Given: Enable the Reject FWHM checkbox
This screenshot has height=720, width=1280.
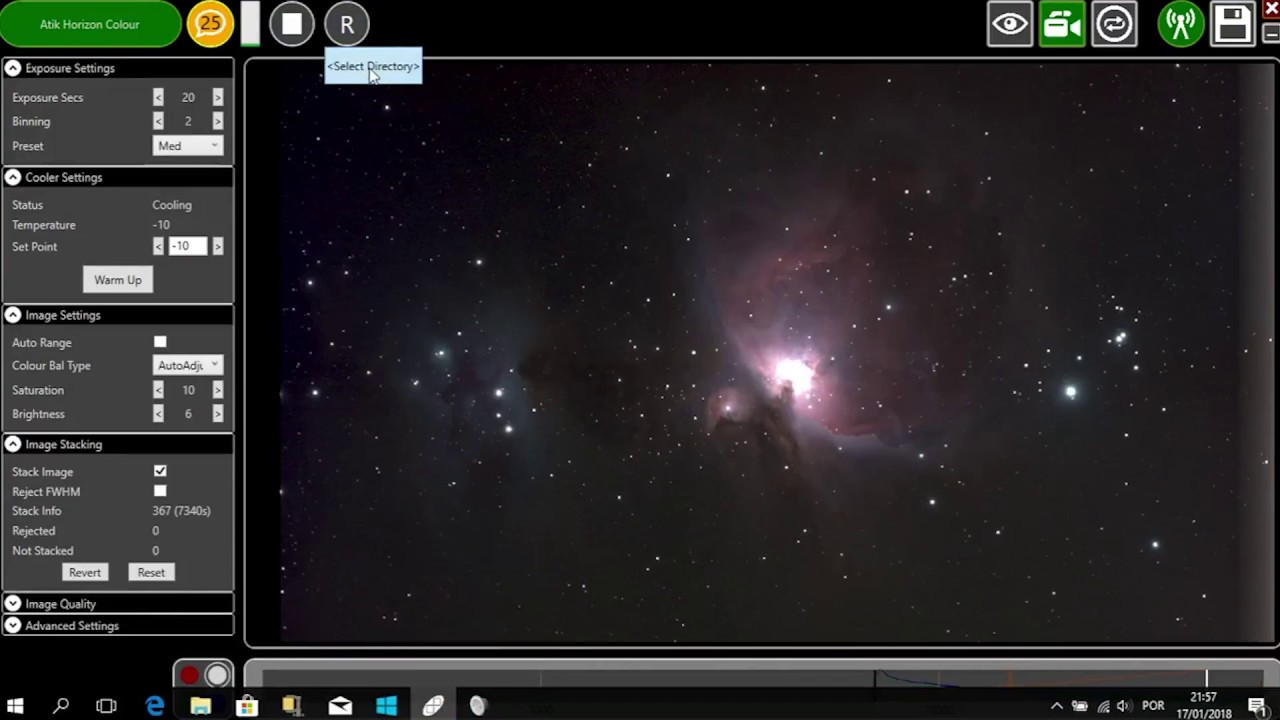Looking at the screenshot, I should pos(160,491).
